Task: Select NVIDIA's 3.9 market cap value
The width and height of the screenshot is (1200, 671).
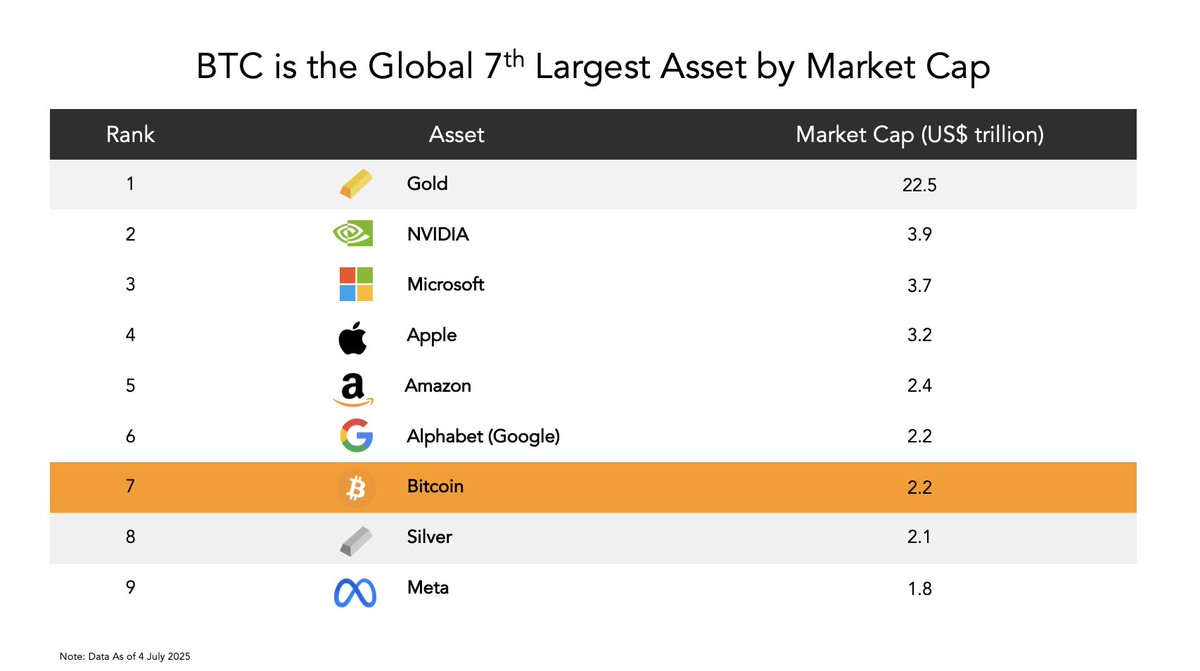Action: tap(919, 235)
